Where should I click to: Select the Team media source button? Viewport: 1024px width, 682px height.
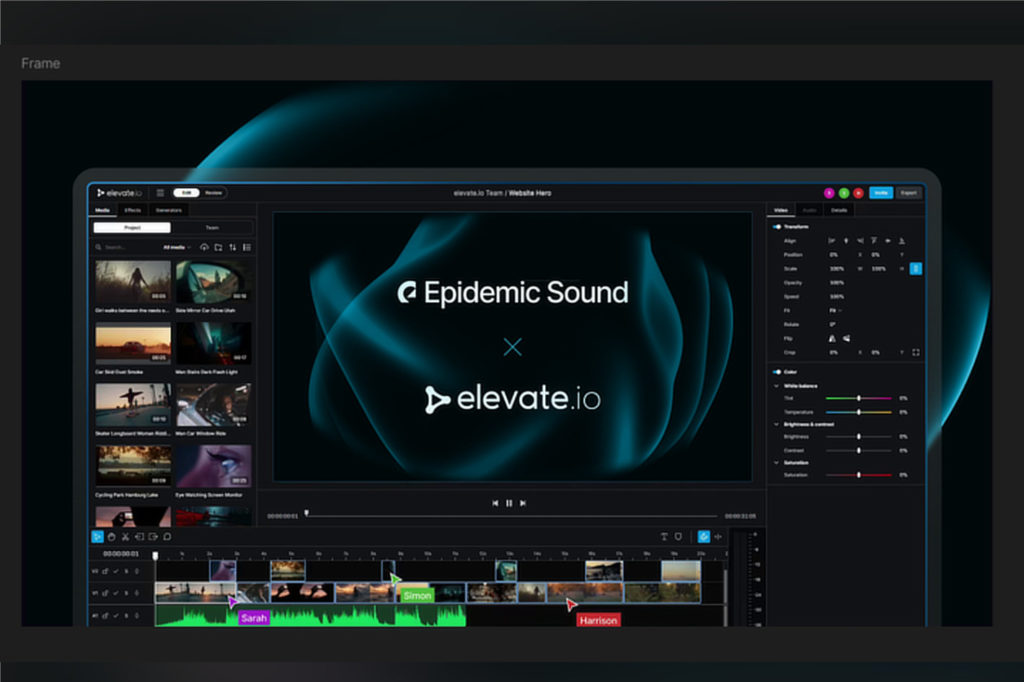[x=212, y=227]
